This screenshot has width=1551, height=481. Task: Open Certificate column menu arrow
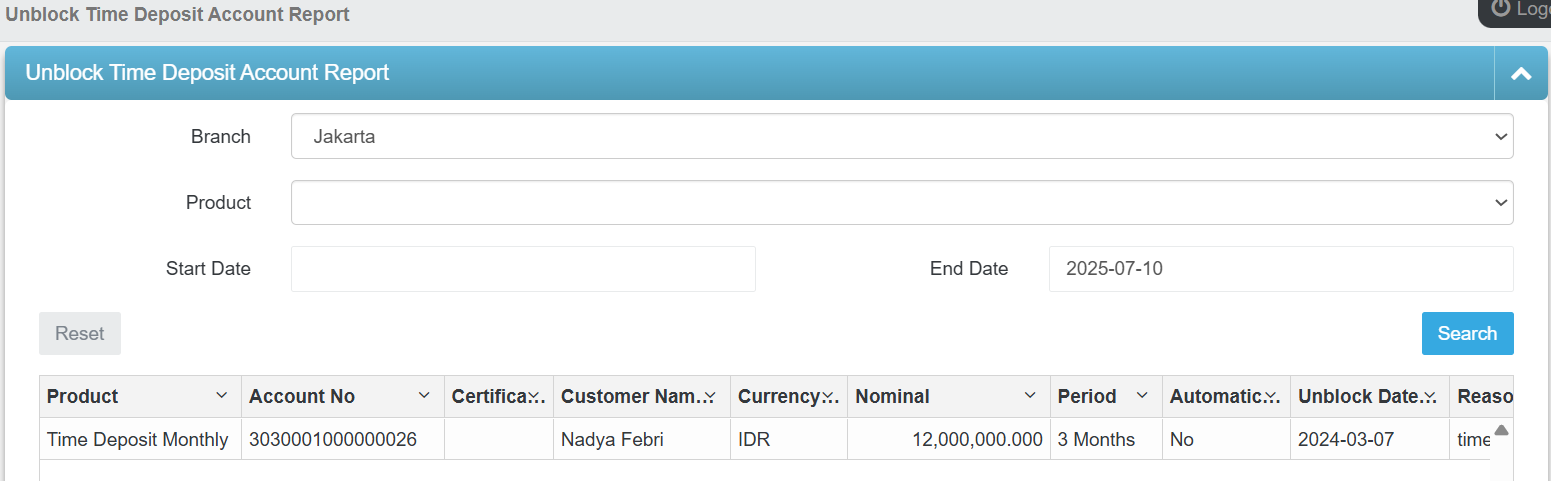[535, 396]
